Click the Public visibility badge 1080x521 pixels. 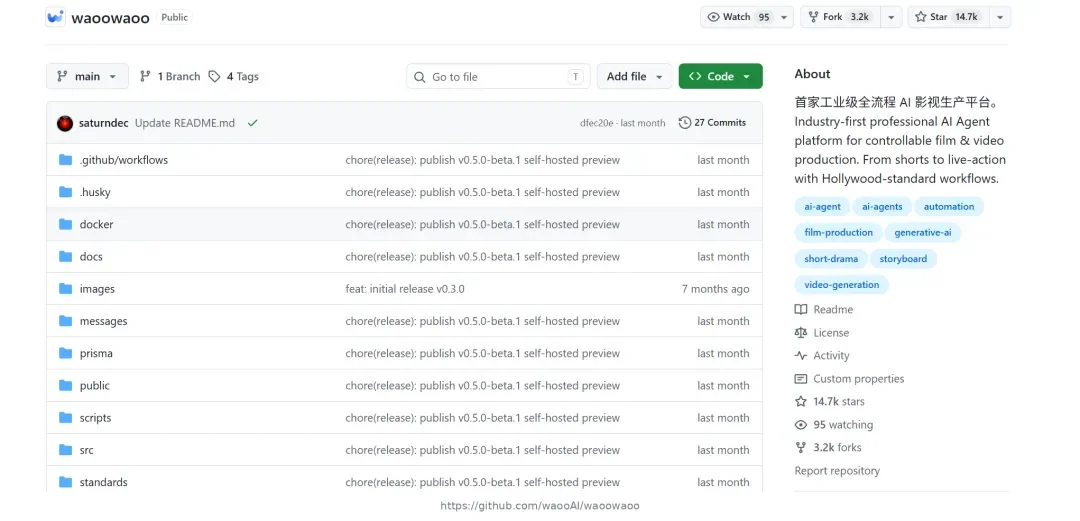point(174,17)
